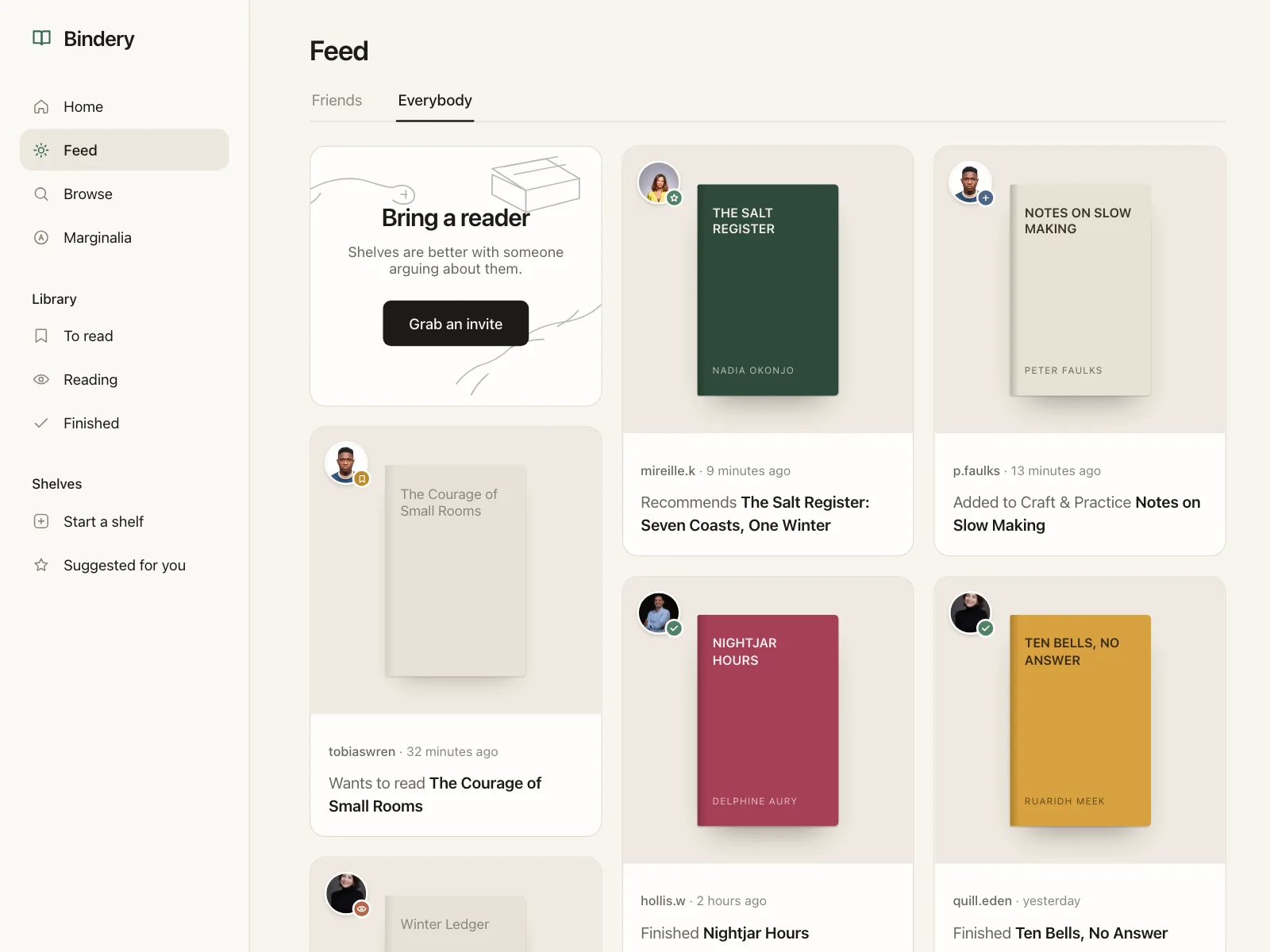Select the Everybody tab
The image size is (1270, 952).
pyautogui.click(x=435, y=101)
